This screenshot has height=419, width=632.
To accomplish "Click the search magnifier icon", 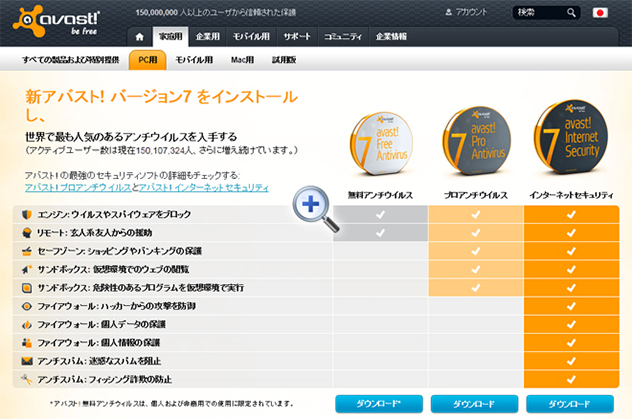I will coord(571,13).
